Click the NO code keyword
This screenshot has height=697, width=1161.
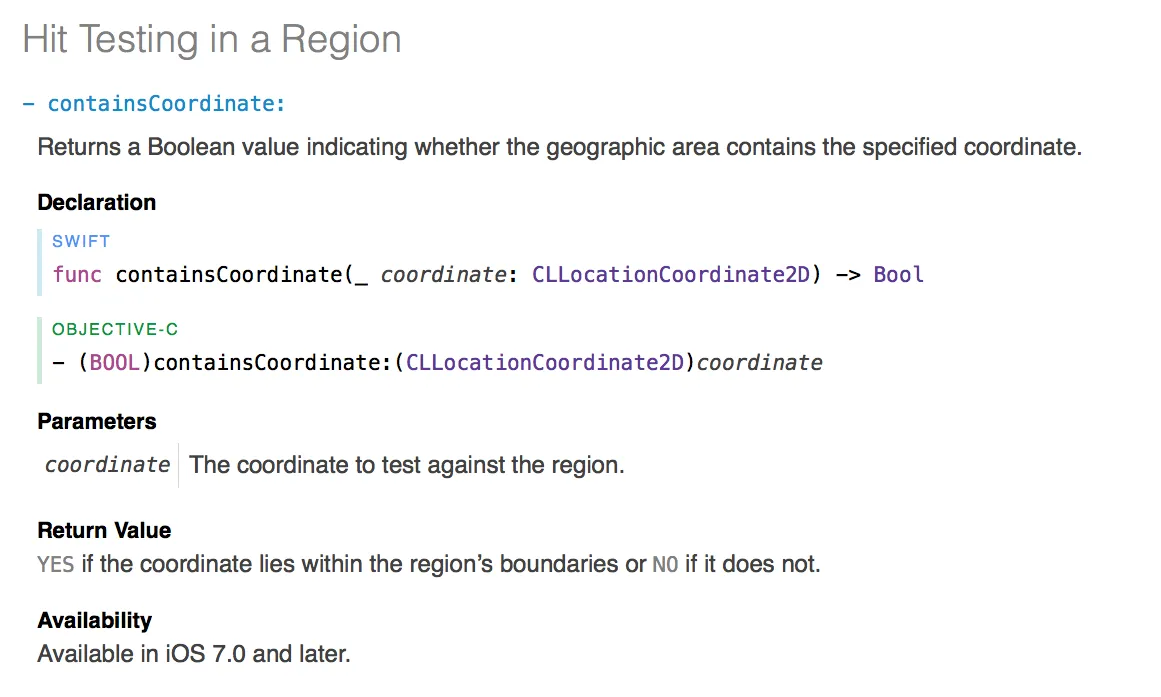(x=665, y=565)
